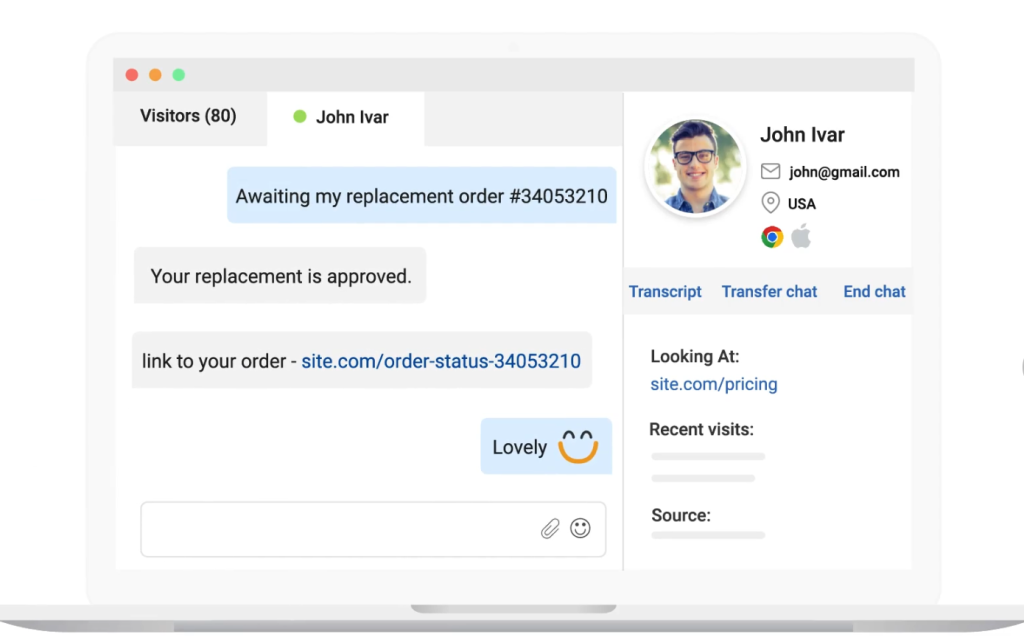This screenshot has height=637, width=1024.
Task: Click the red close window button
Action: (x=132, y=75)
